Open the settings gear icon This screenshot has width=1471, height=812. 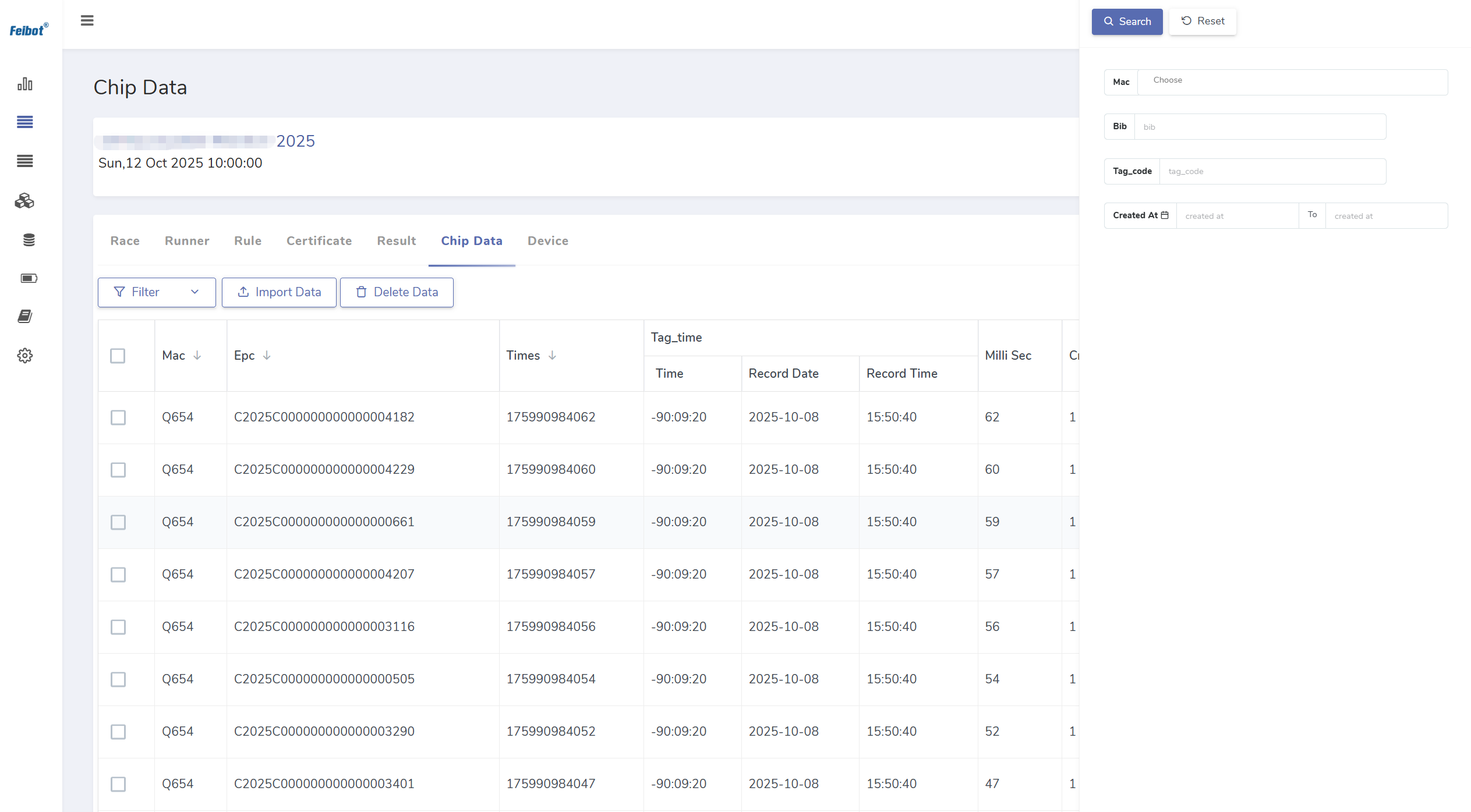tap(25, 355)
